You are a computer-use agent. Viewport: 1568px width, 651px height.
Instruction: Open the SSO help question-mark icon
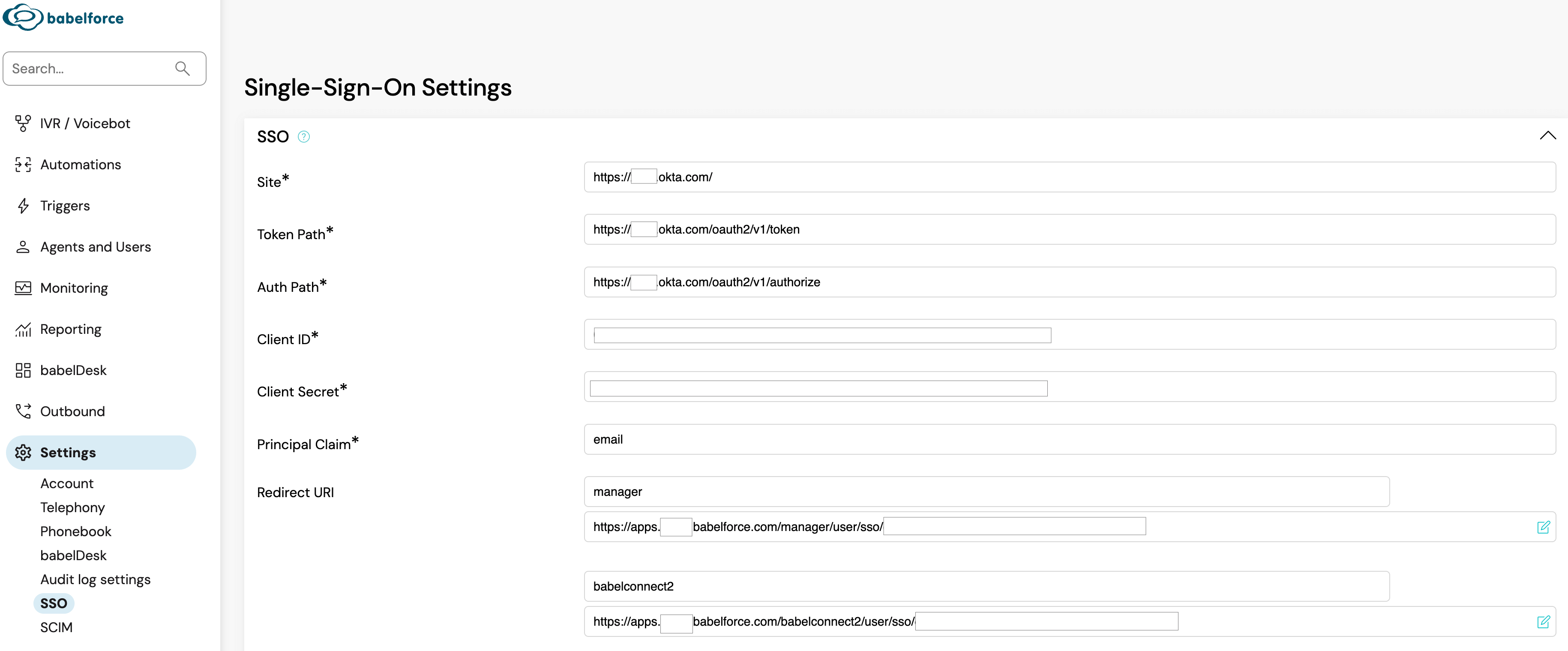click(304, 136)
